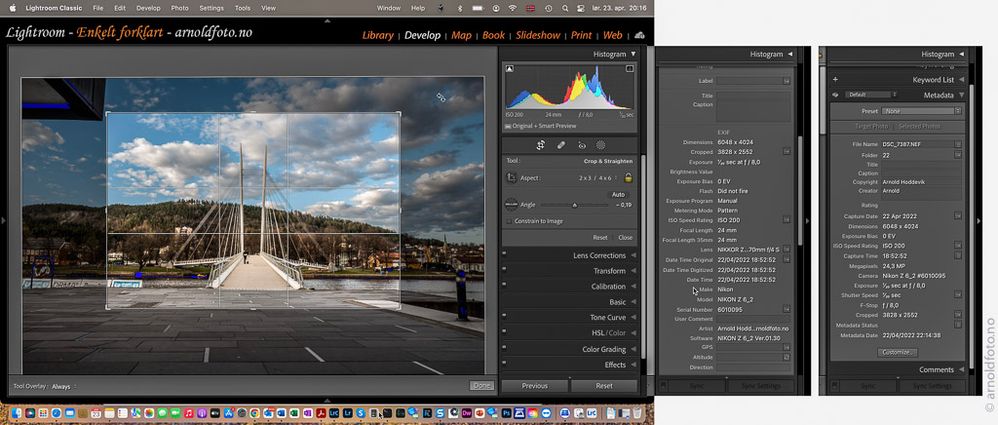
Task: Click the crop frame Aspect tool icon
Action: [x=510, y=178]
